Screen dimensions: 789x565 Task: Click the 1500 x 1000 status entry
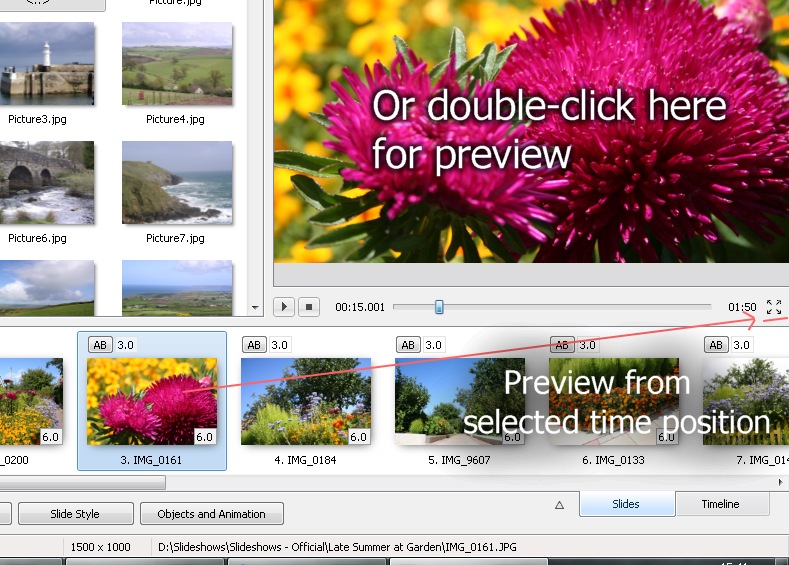pos(100,547)
